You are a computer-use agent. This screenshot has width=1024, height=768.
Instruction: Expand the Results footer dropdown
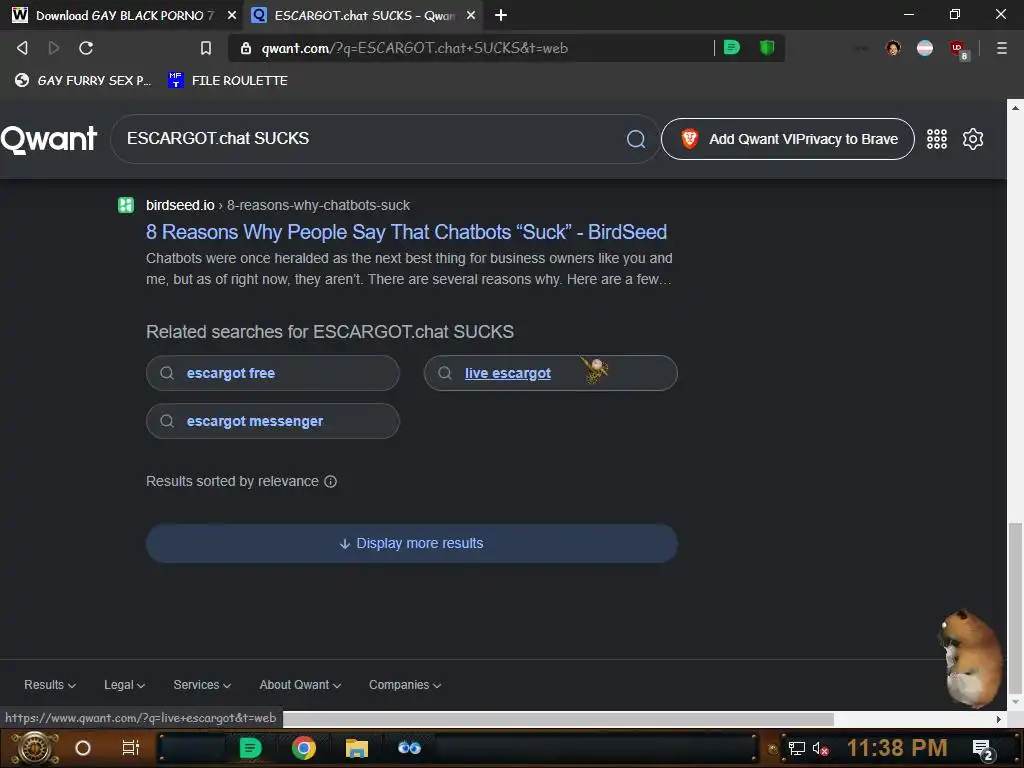coord(50,684)
